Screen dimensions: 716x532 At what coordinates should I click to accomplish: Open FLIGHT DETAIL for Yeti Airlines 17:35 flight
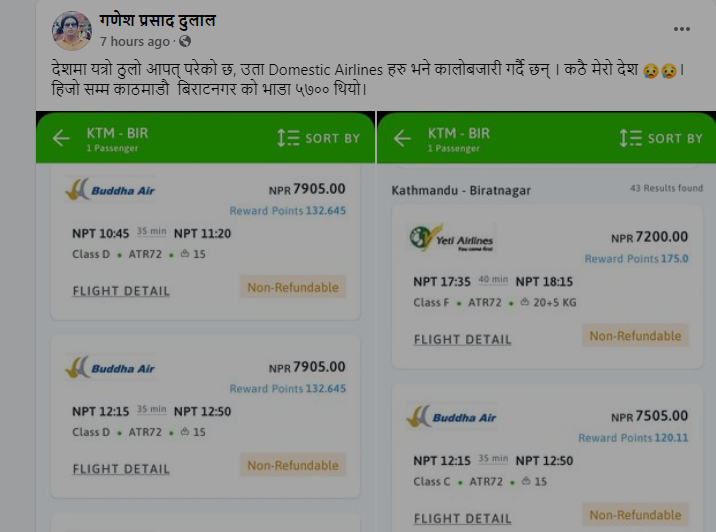(462, 340)
